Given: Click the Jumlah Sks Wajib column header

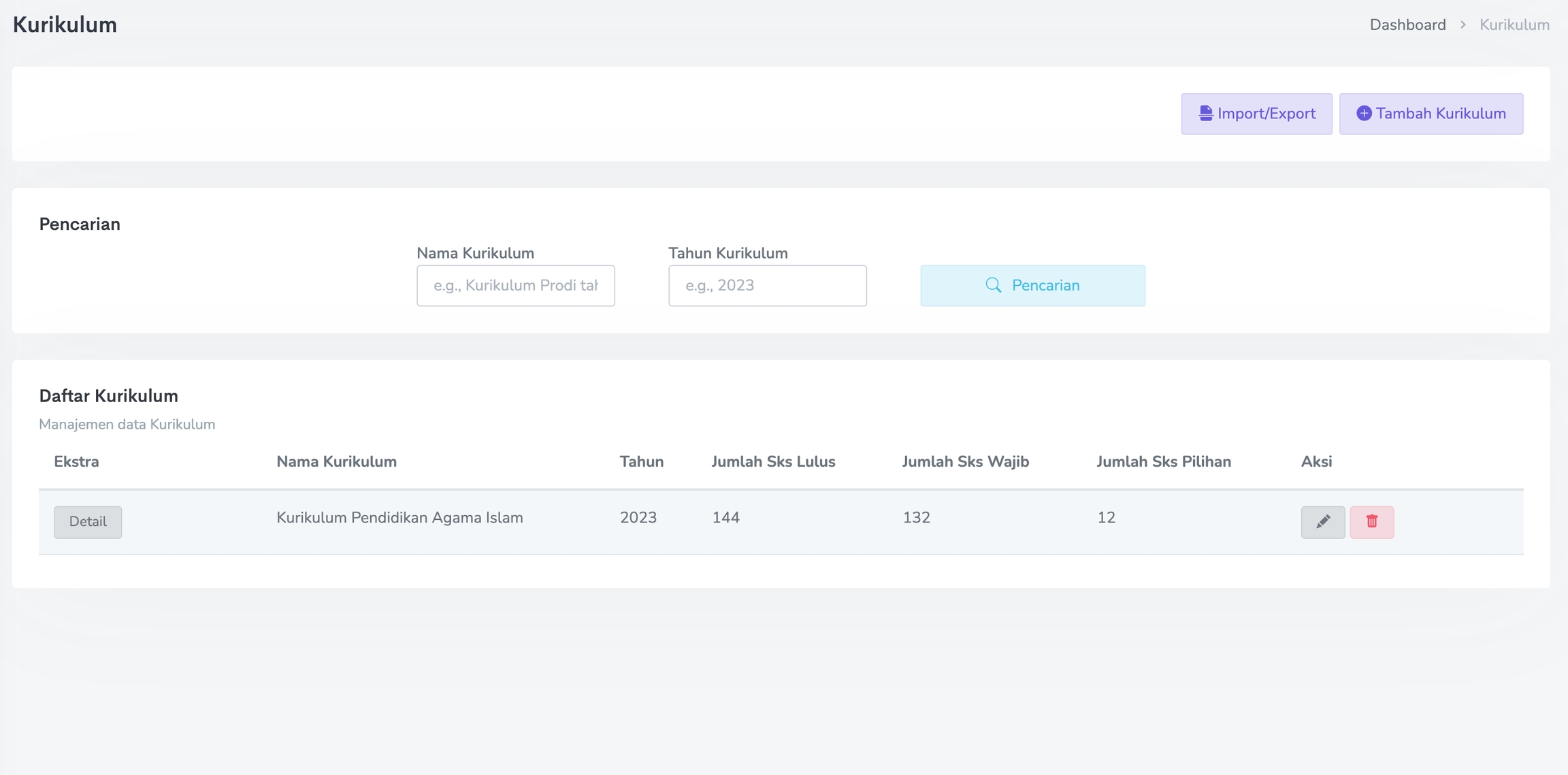Looking at the screenshot, I should [x=965, y=462].
